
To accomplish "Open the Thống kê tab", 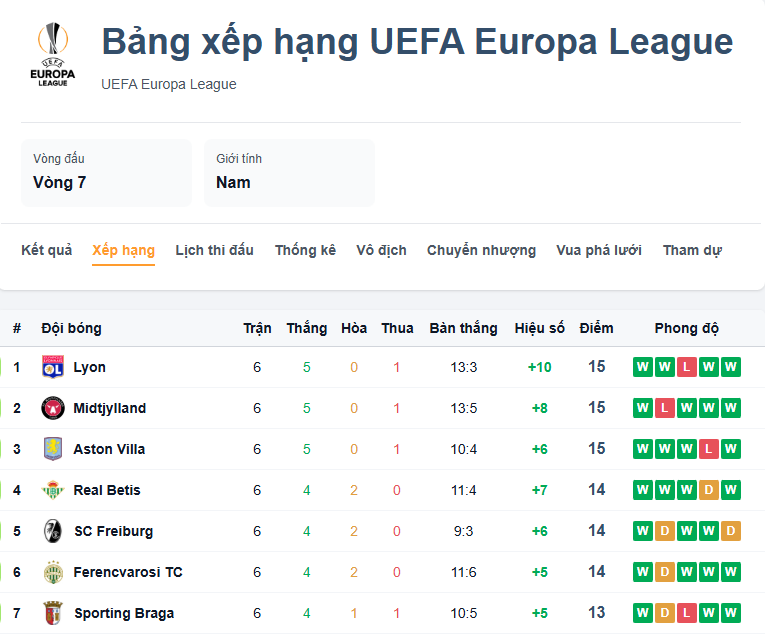I will (x=305, y=250).
